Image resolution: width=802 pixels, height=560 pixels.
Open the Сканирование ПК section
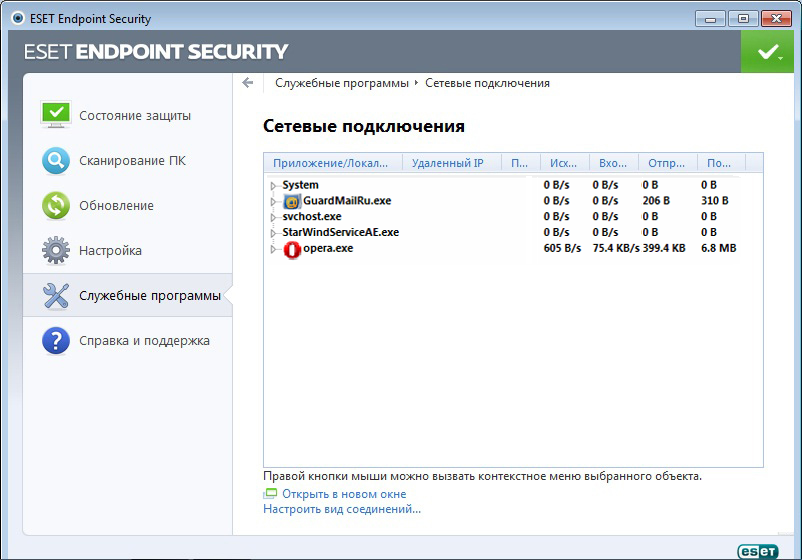click(132, 160)
